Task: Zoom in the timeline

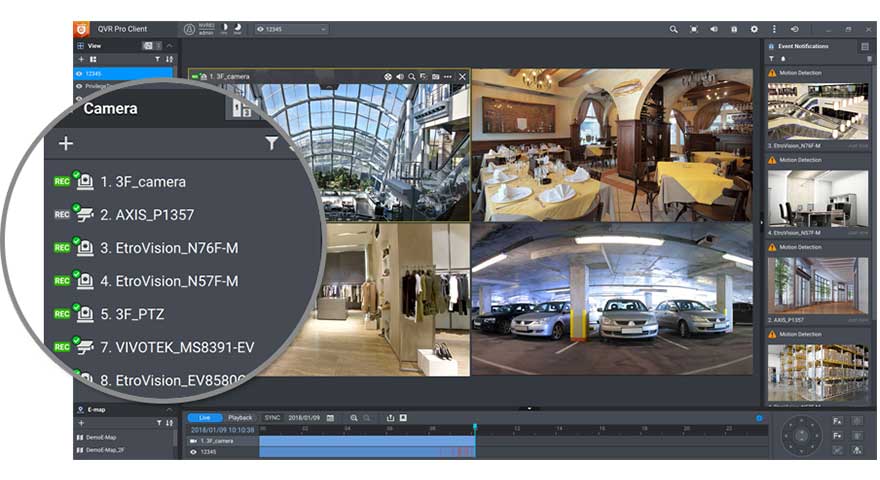Action: (x=354, y=418)
